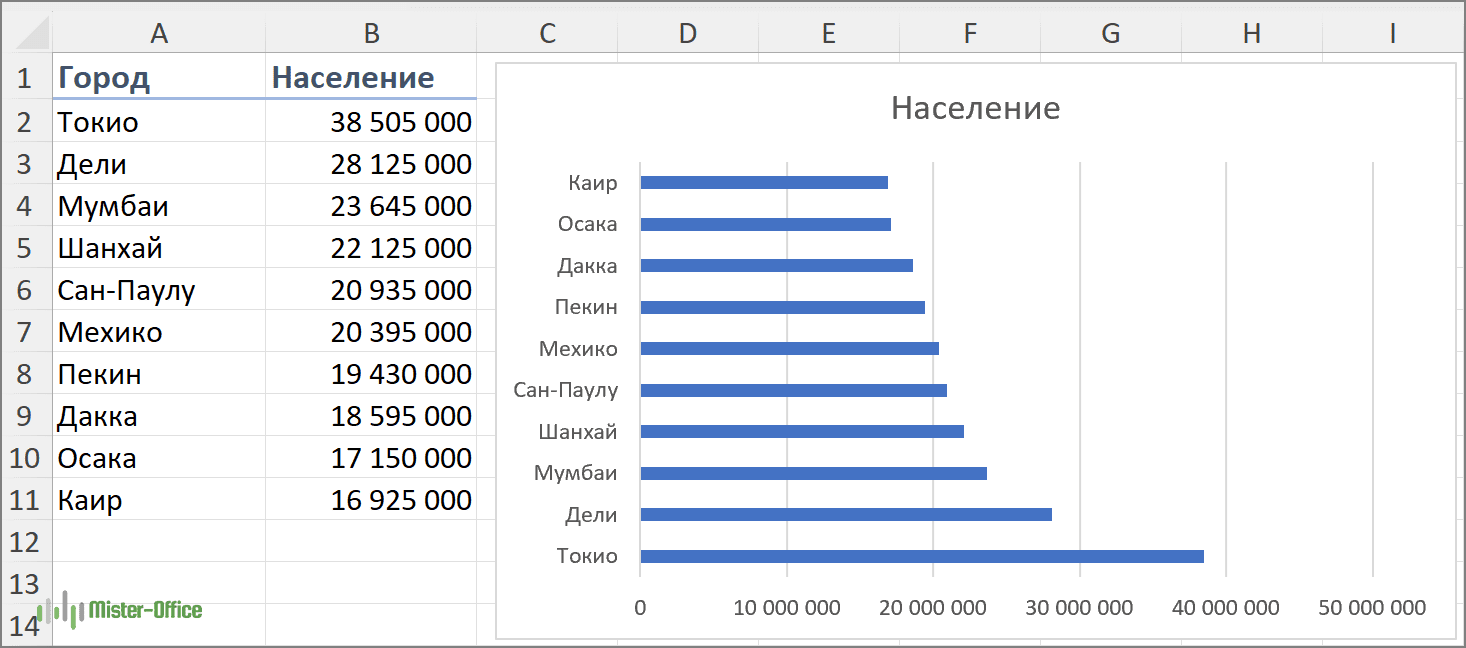The height and width of the screenshot is (648, 1466).
Task: Click the horizontal axis value 10 000 000
Action: point(787,608)
